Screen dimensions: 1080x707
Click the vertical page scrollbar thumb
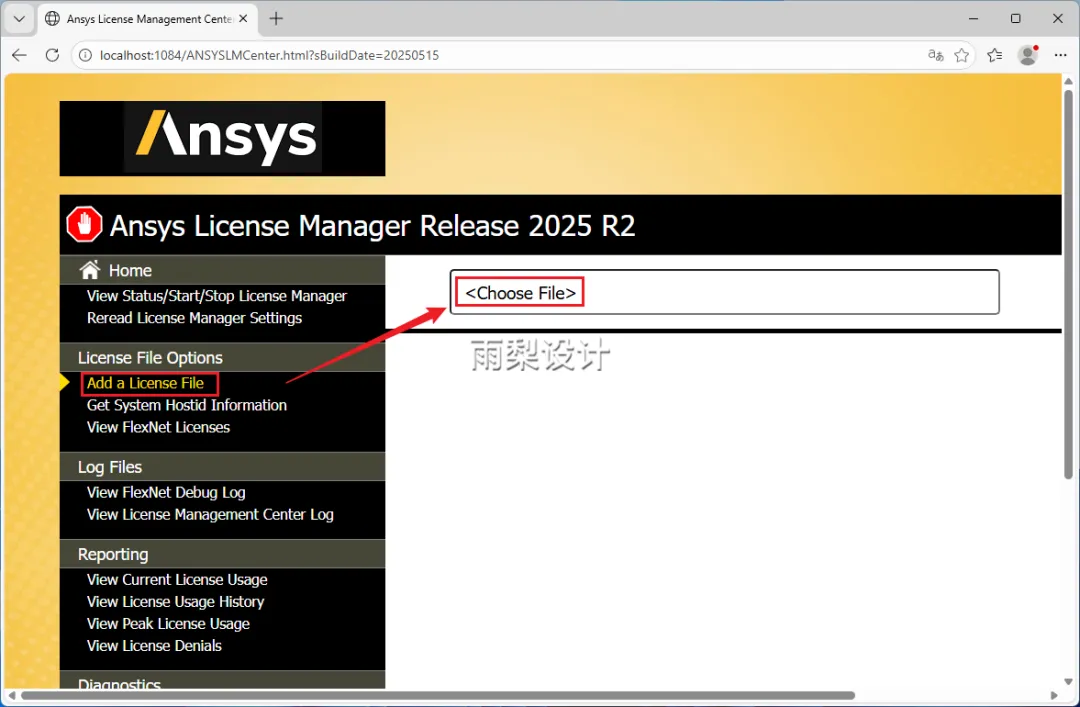[1068, 283]
